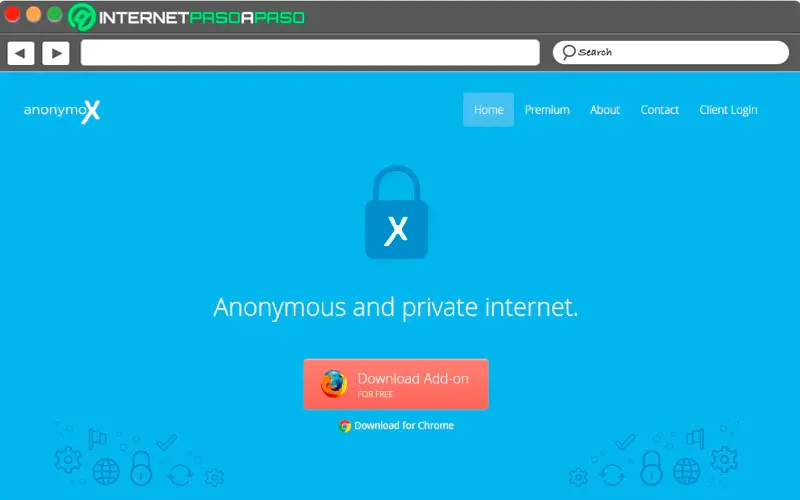
Task: Follow the Download for Chrome link
Action: click(404, 426)
